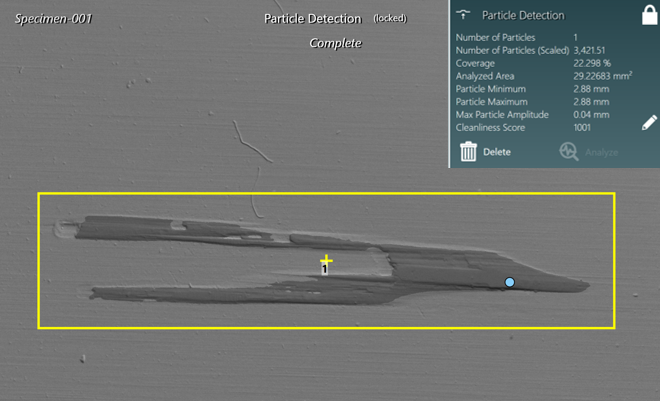This screenshot has width=660, height=401.
Task: Click the Number of Particles (Scaled) label
Action: (x=512, y=50)
